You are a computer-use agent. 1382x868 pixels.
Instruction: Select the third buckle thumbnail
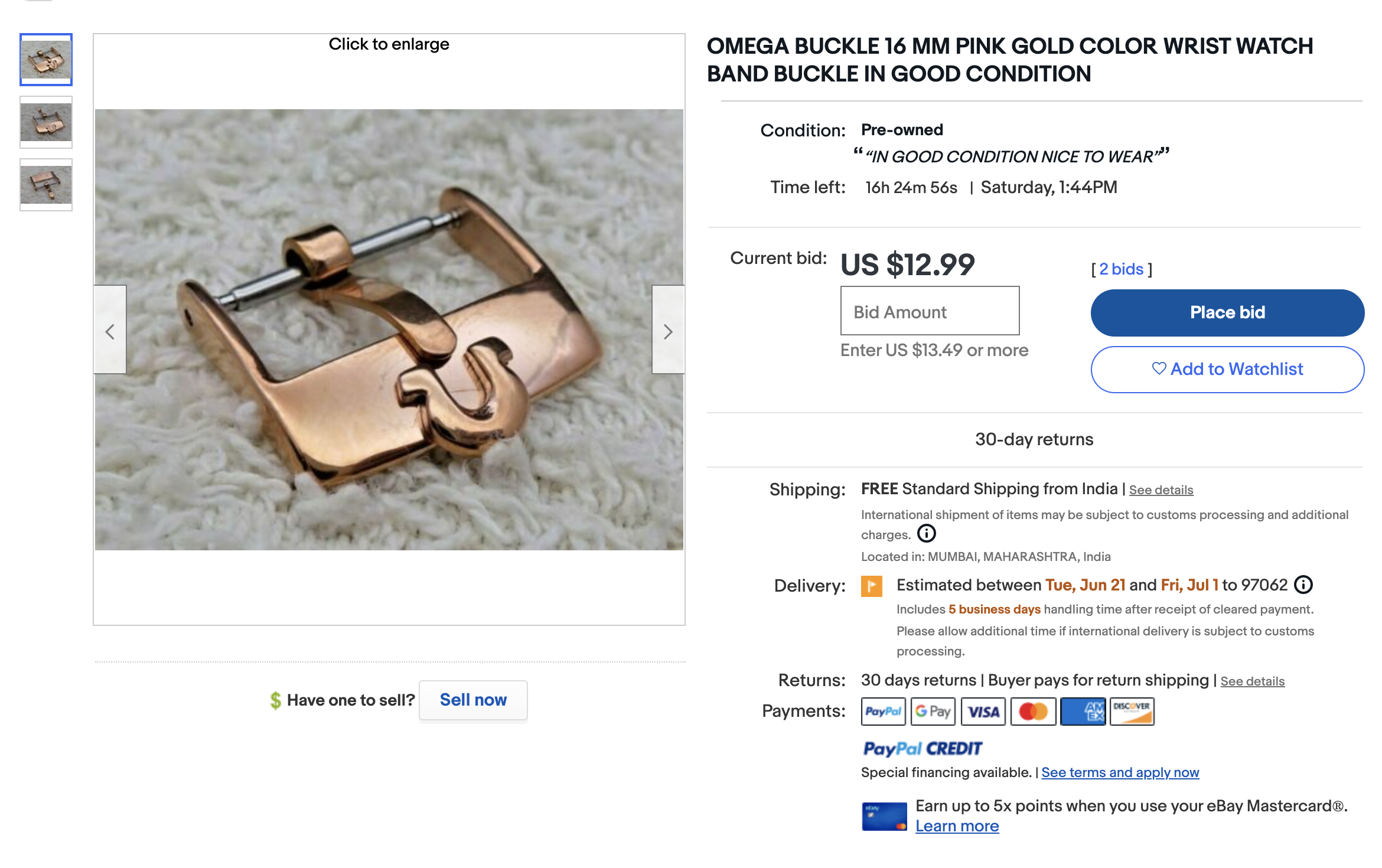coord(46,185)
